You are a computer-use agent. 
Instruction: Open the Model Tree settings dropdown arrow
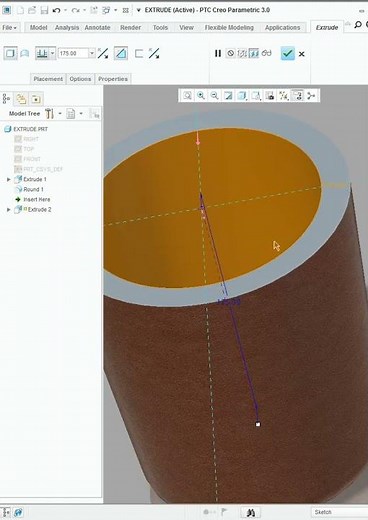pyautogui.click(x=60, y=114)
